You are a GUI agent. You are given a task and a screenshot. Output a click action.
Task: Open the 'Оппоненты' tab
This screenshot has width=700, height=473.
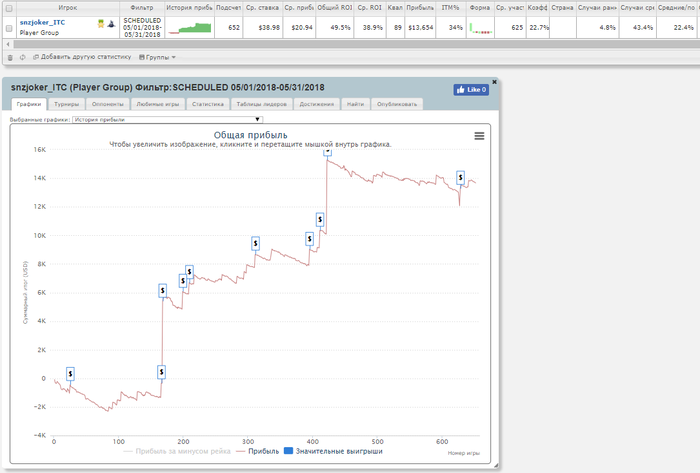(x=108, y=104)
